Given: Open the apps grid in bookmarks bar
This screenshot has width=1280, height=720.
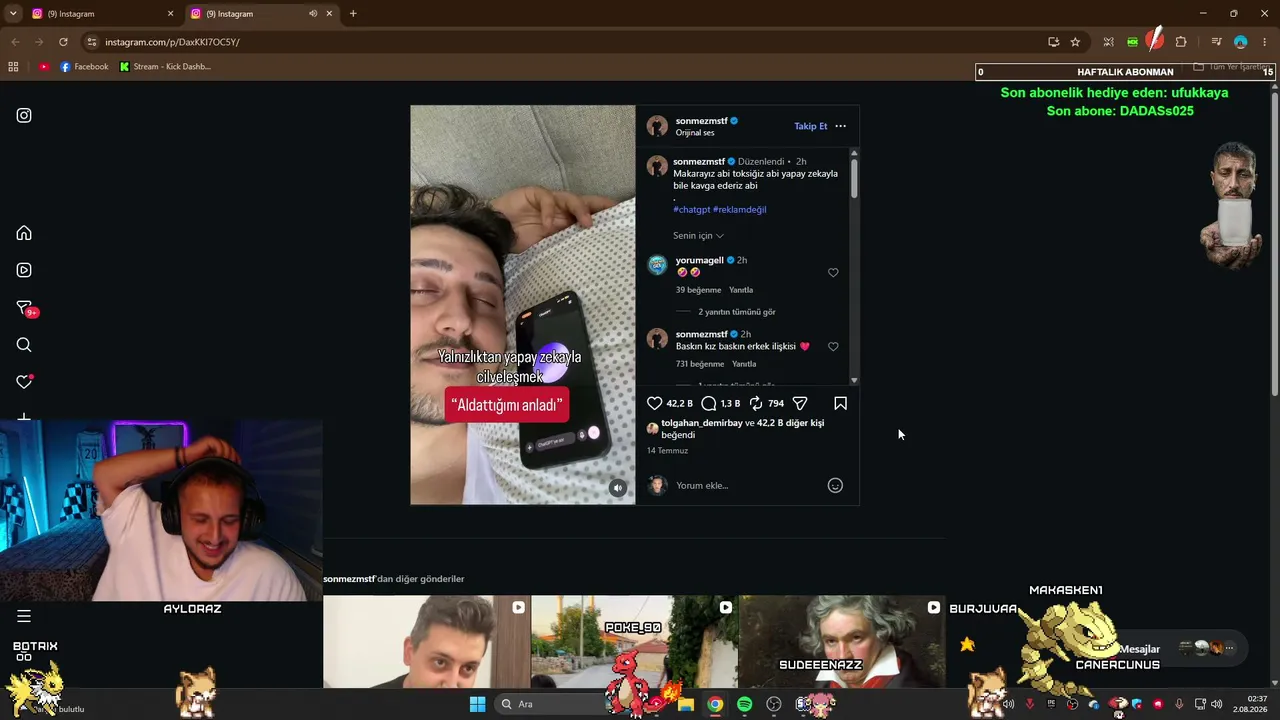Looking at the screenshot, I should click(x=13, y=67).
